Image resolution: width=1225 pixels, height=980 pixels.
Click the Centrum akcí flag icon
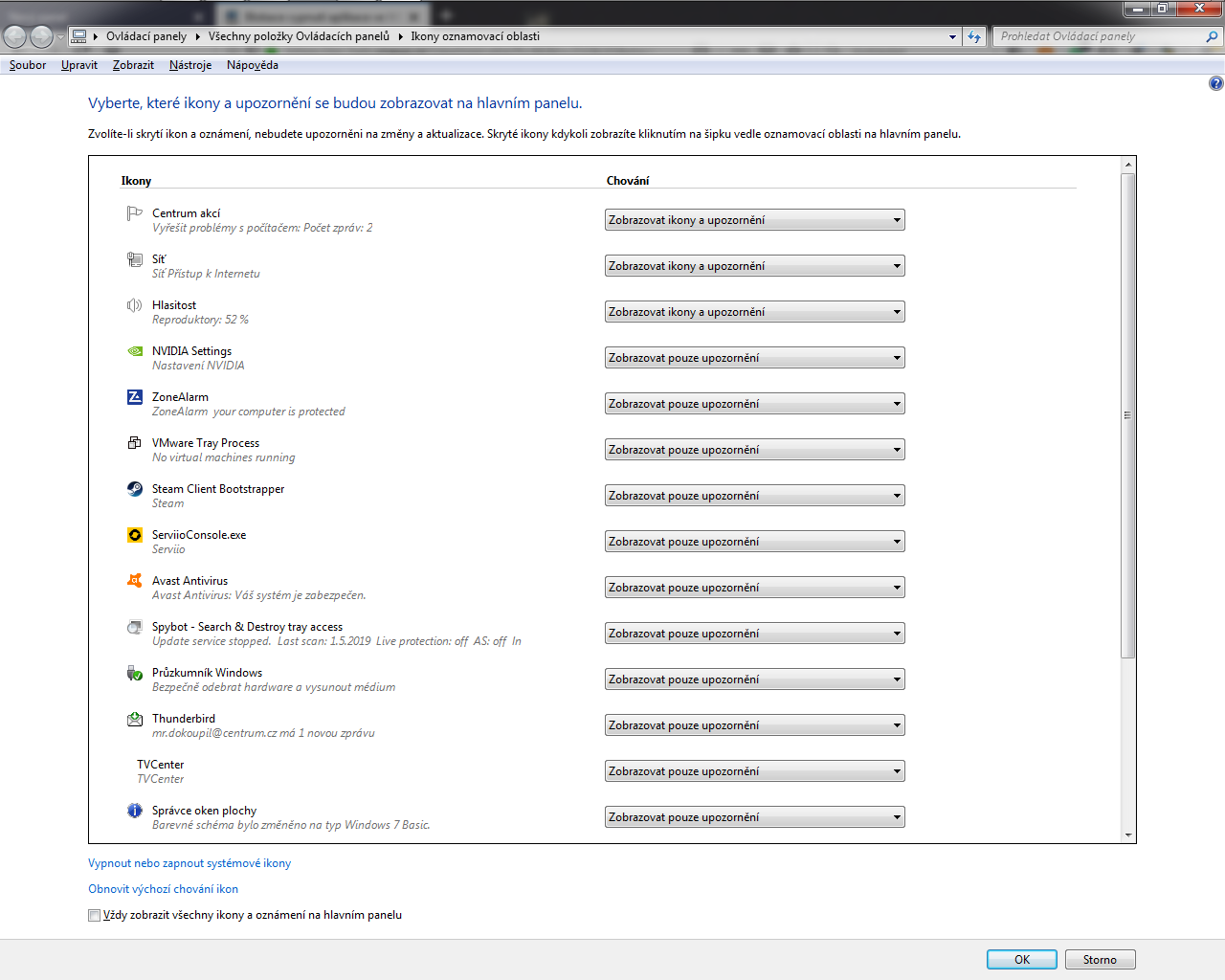135,213
